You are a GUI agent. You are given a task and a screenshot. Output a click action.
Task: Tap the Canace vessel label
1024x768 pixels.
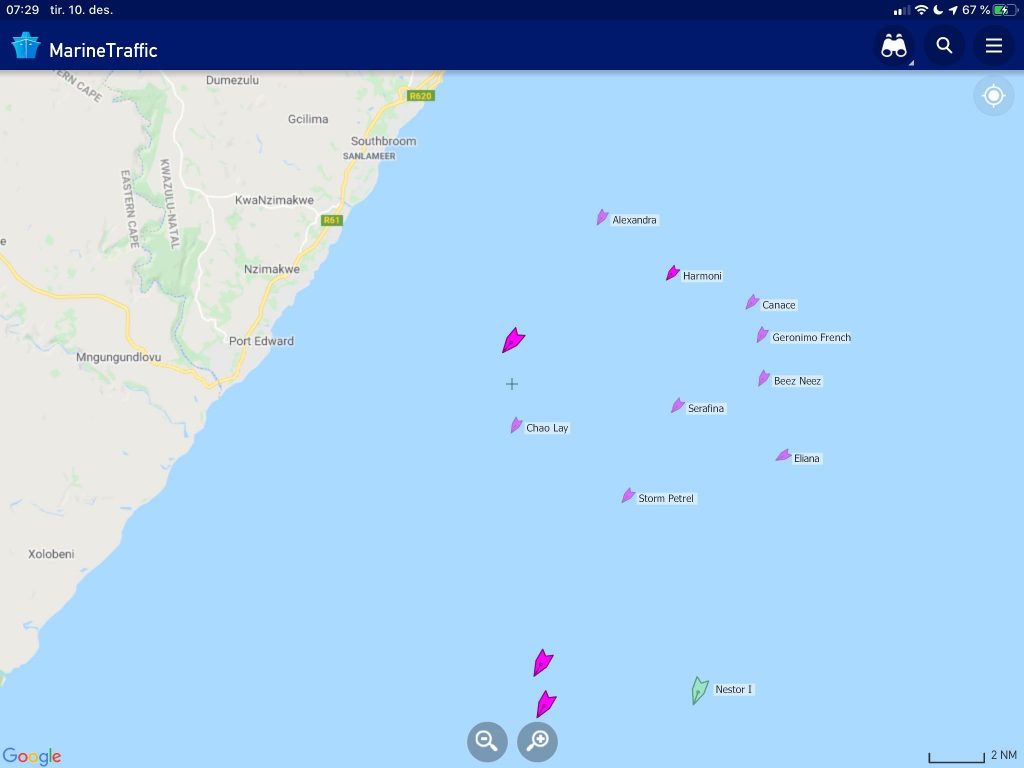[x=779, y=305]
